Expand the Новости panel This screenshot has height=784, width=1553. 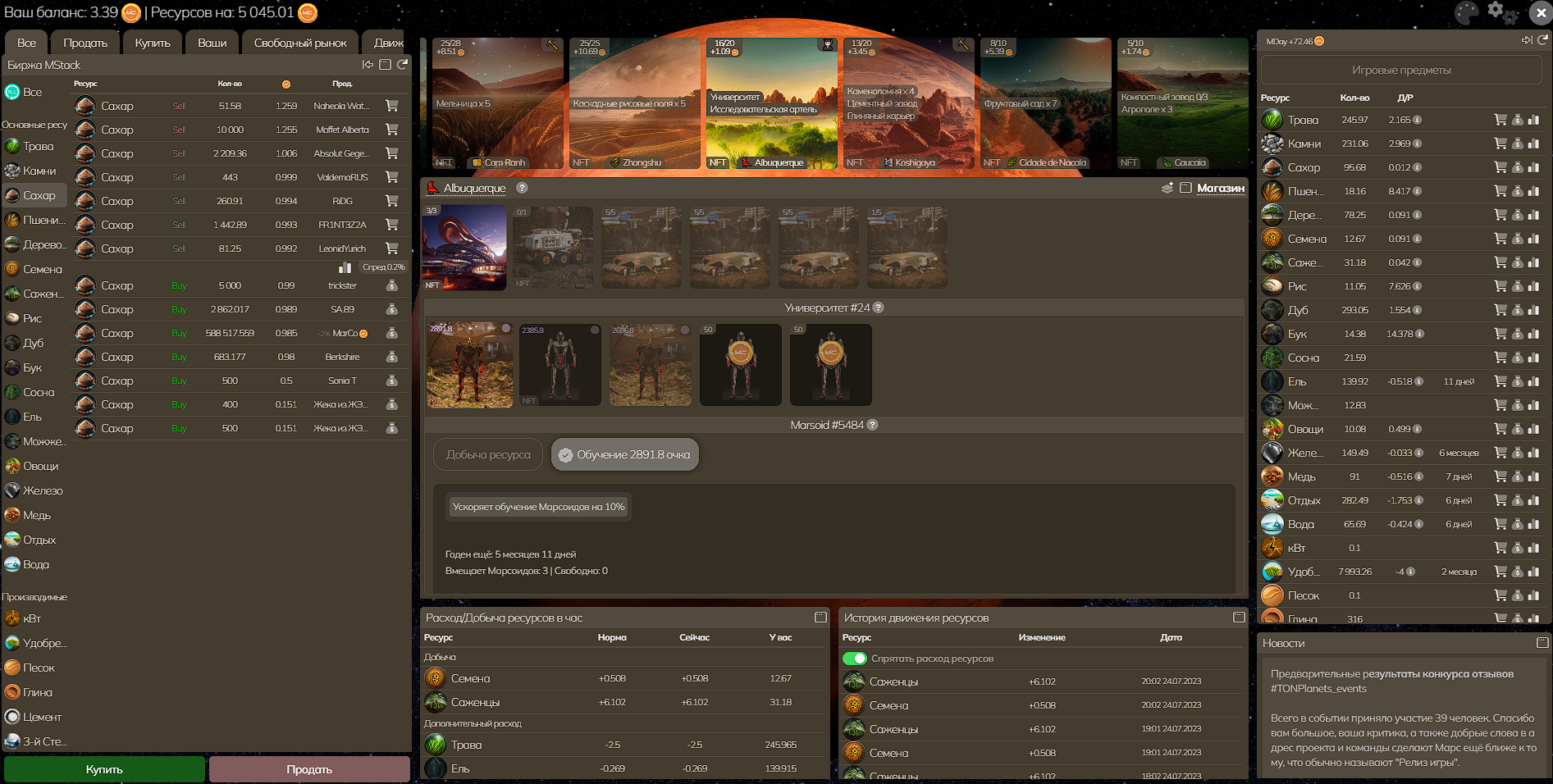(1542, 643)
